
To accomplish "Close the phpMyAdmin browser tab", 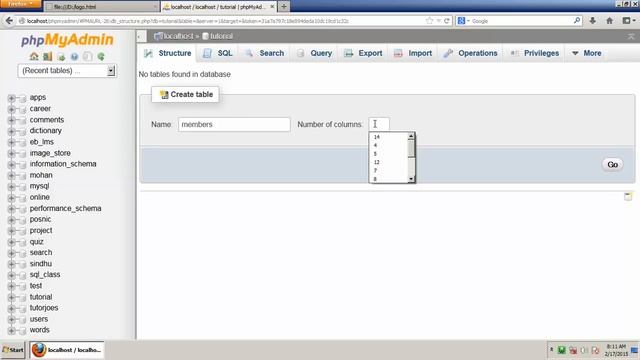I will coord(272,7).
